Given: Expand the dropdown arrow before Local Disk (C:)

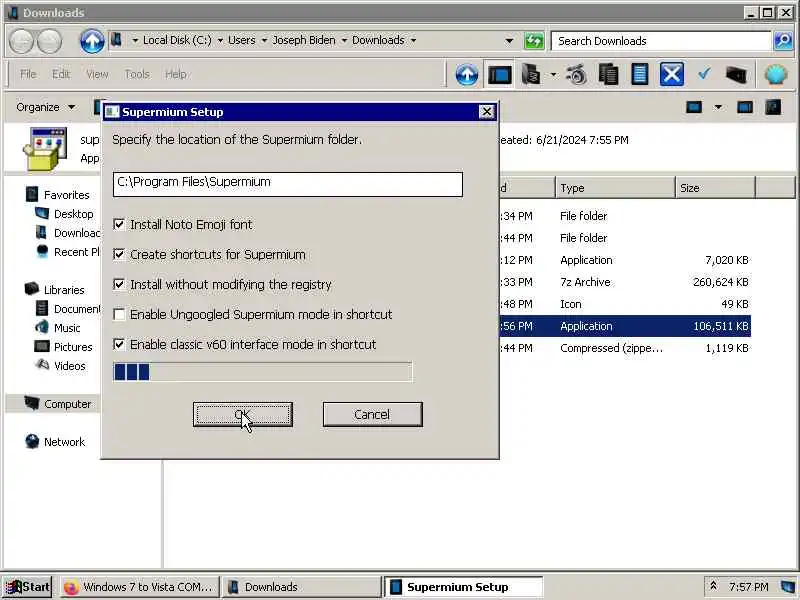Looking at the screenshot, I should click(135, 40).
